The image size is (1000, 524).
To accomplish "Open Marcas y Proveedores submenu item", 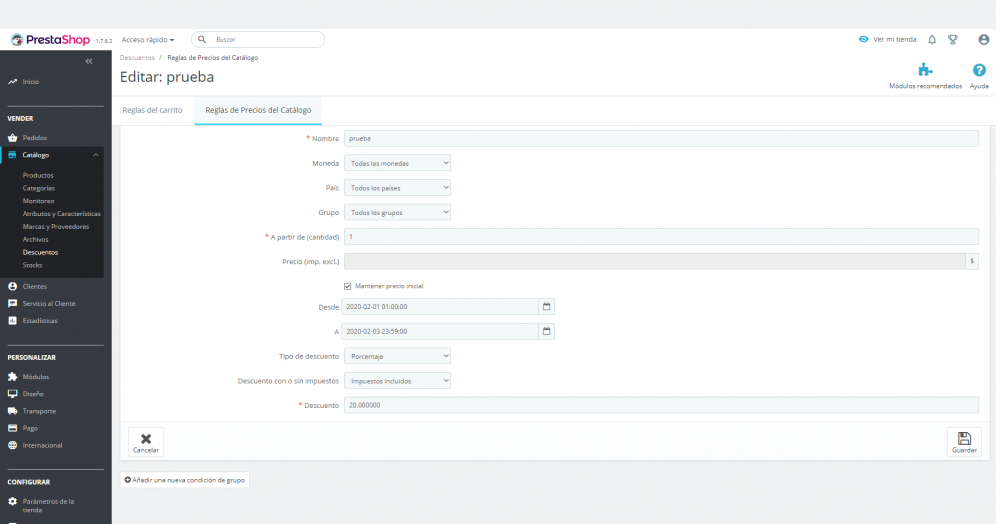I will [x=56, y=226].
